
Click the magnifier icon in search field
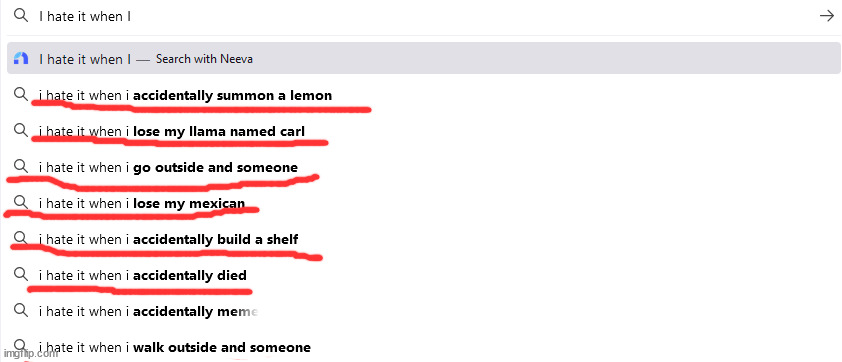point(21,16)
